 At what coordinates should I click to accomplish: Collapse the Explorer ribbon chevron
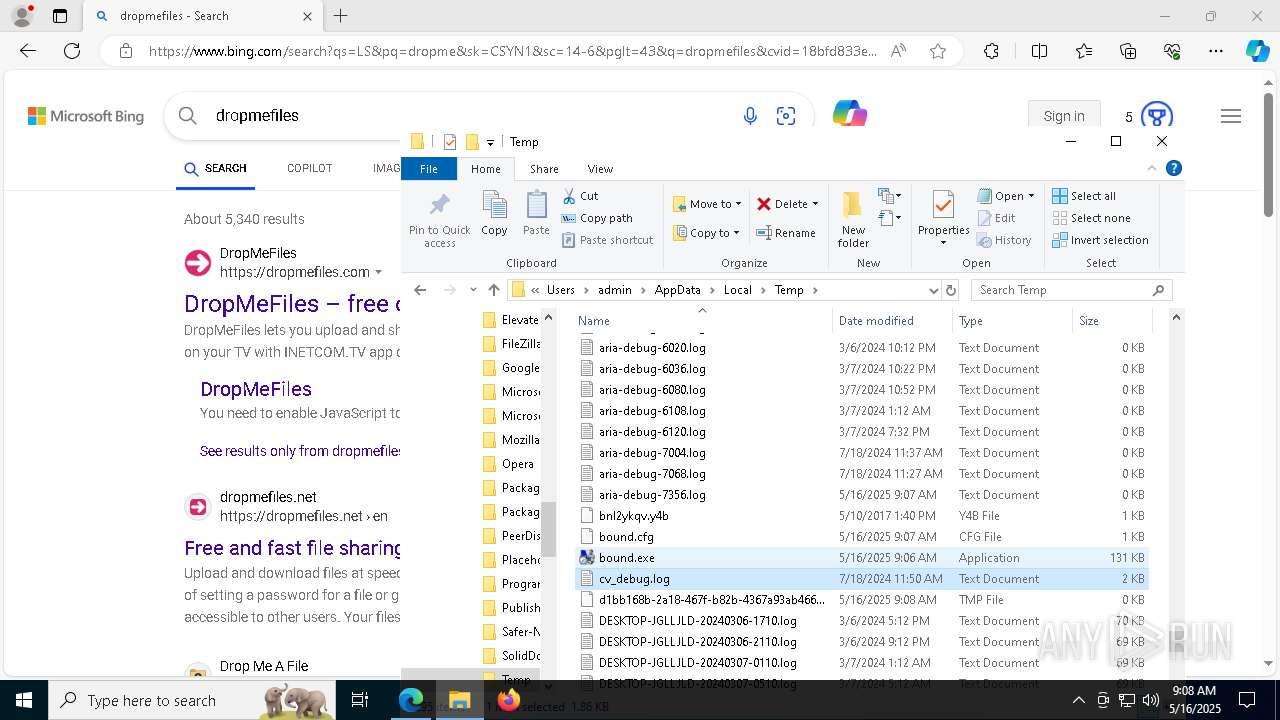click(1152, 168)
